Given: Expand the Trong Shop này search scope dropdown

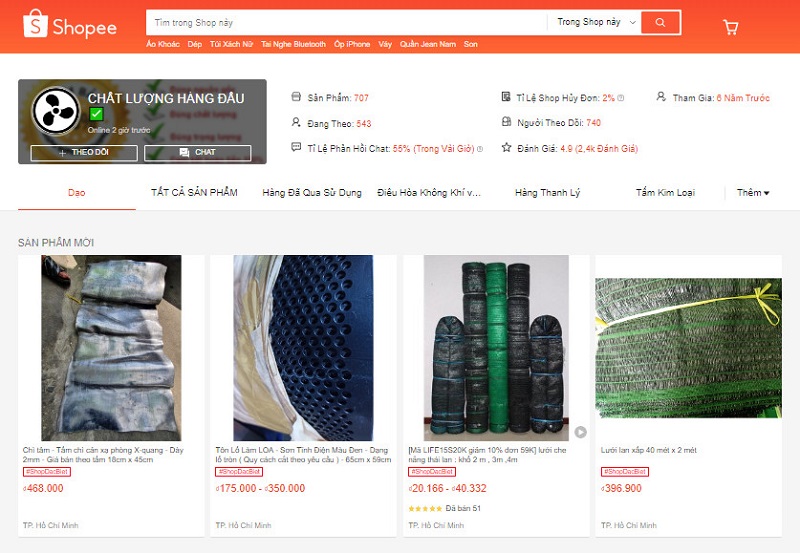Looking at the screenshot, I should (595, 22).
